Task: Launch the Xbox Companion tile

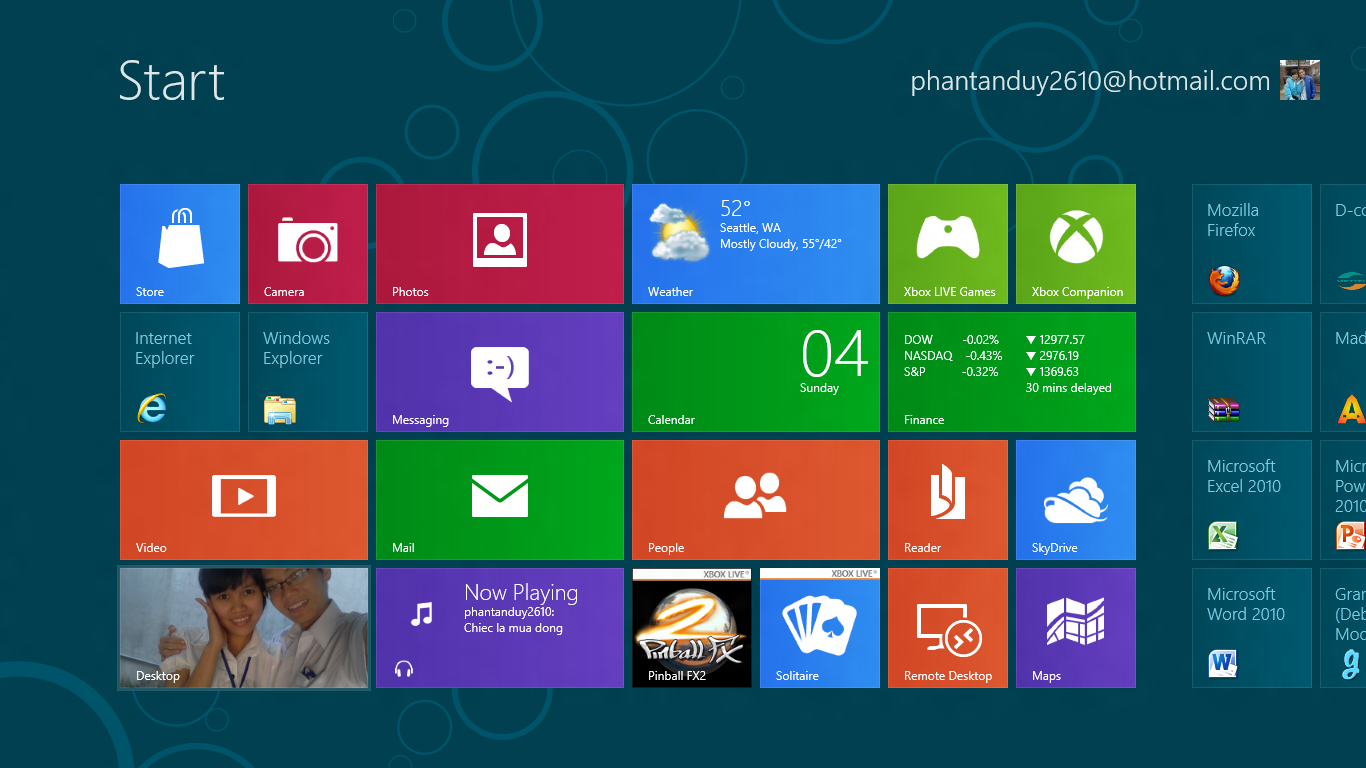Action: tap(1076, 244)
